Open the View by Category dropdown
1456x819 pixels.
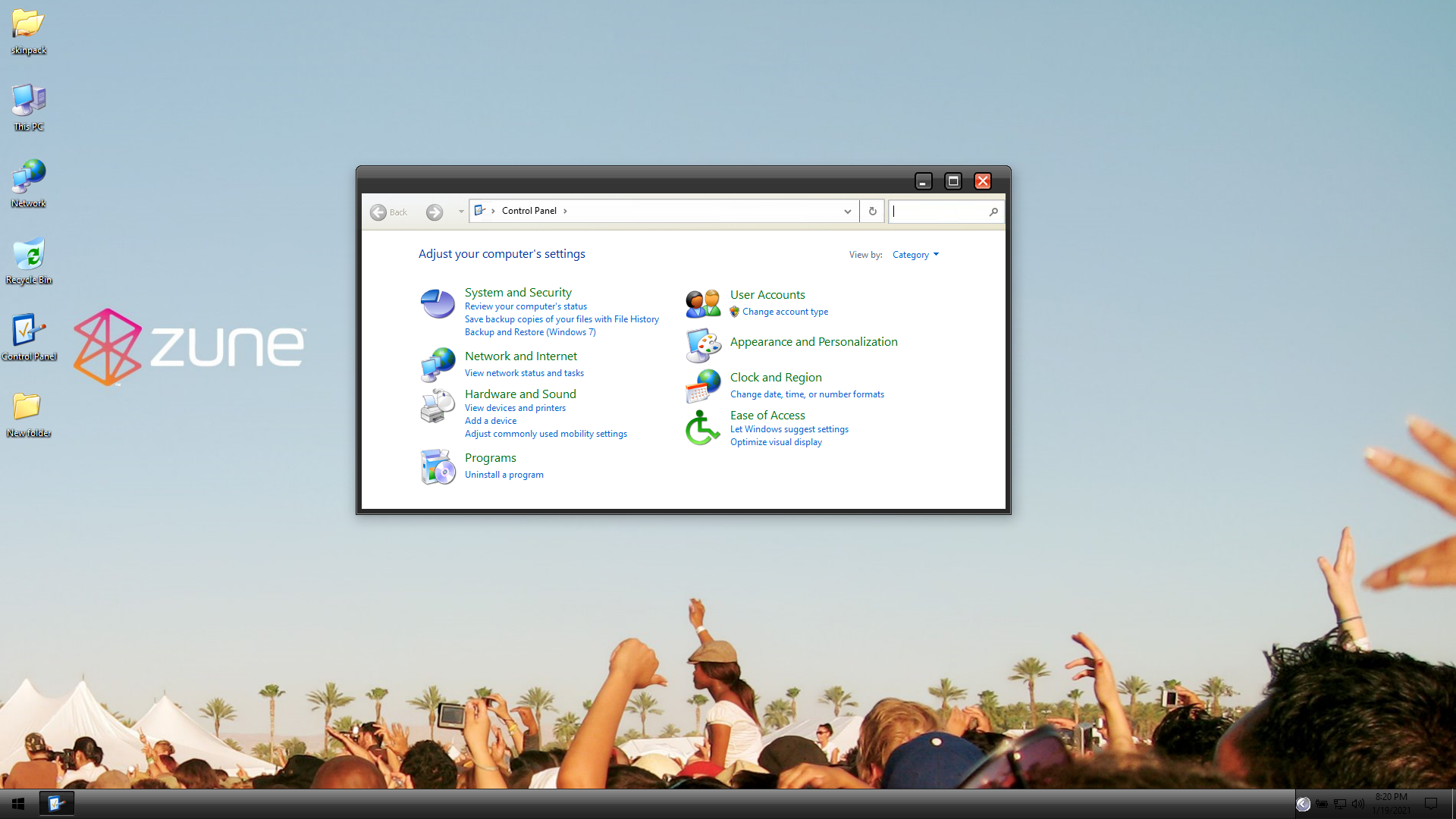(x=915, y=255)
